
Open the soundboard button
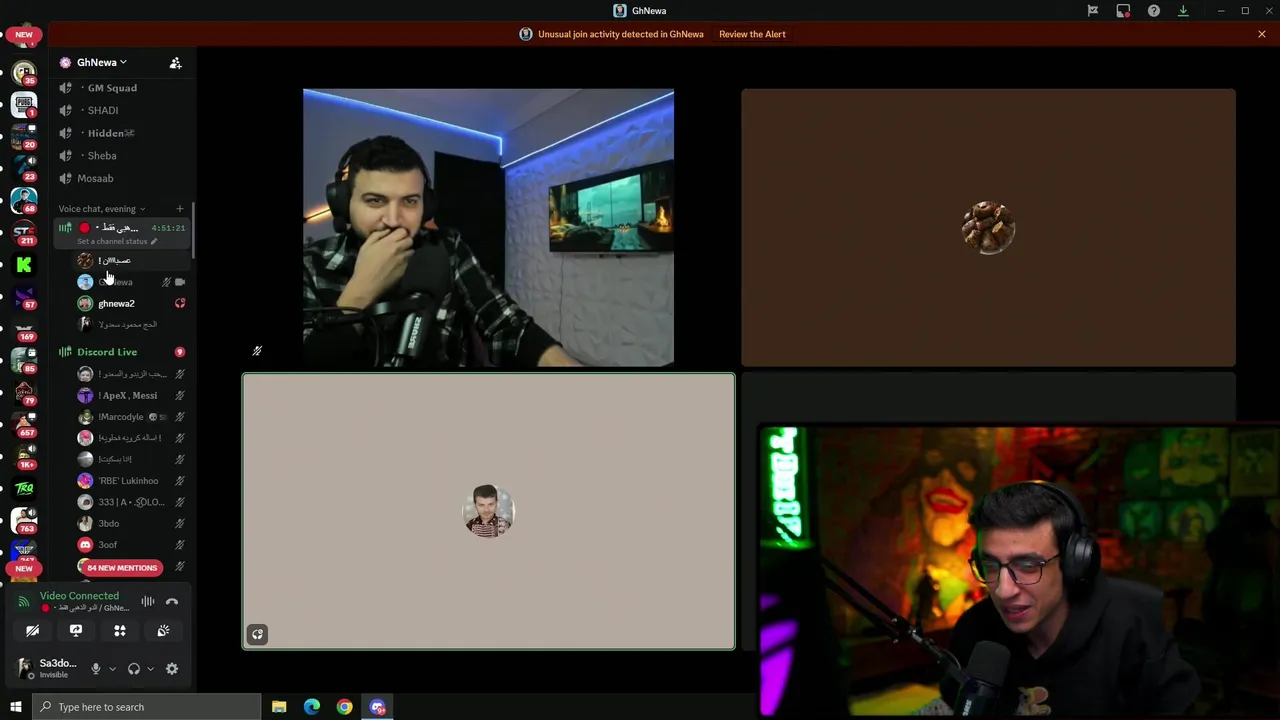163,631
